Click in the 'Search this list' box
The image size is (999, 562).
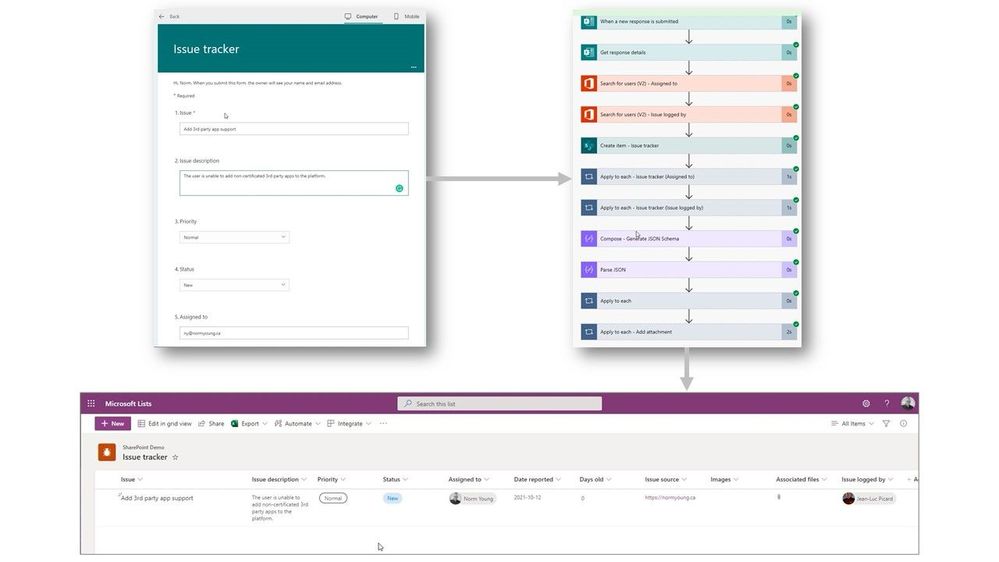500,403
